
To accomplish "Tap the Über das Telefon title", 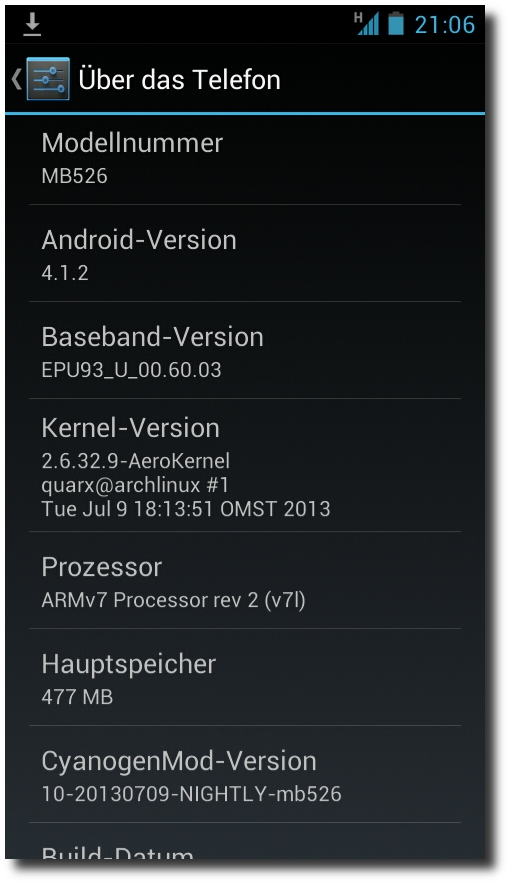I will [x=180, y=79].
